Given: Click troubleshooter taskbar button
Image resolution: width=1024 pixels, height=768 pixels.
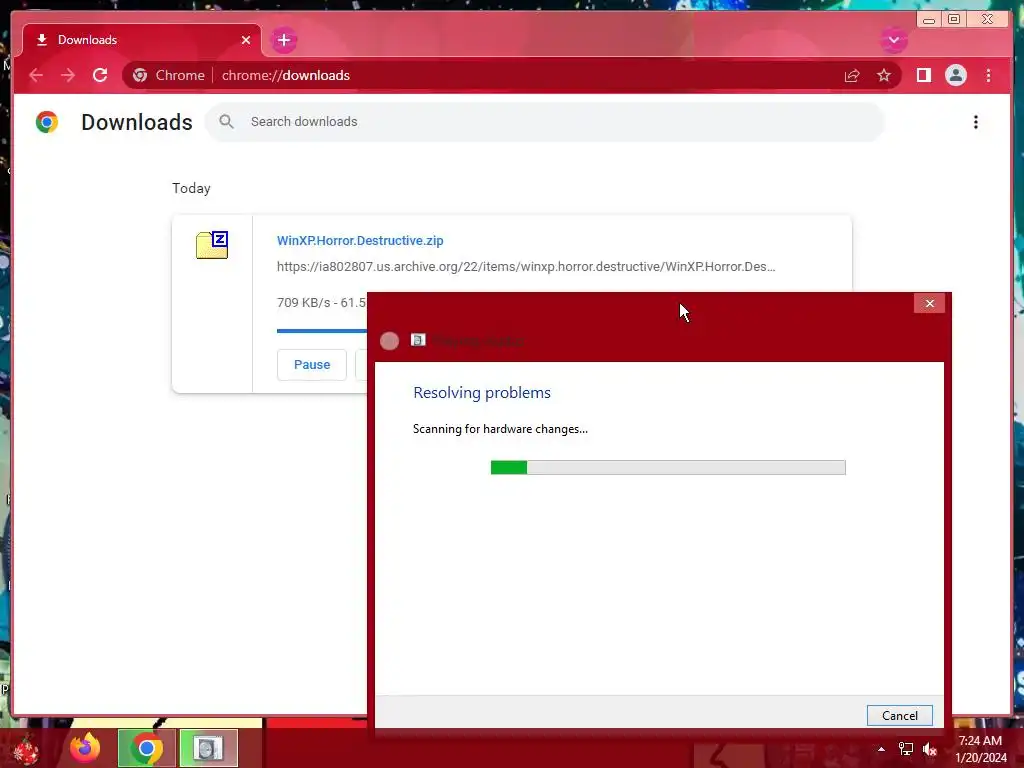Looking at the screenshot, I should pyautogui.click(x=208, y=748).
